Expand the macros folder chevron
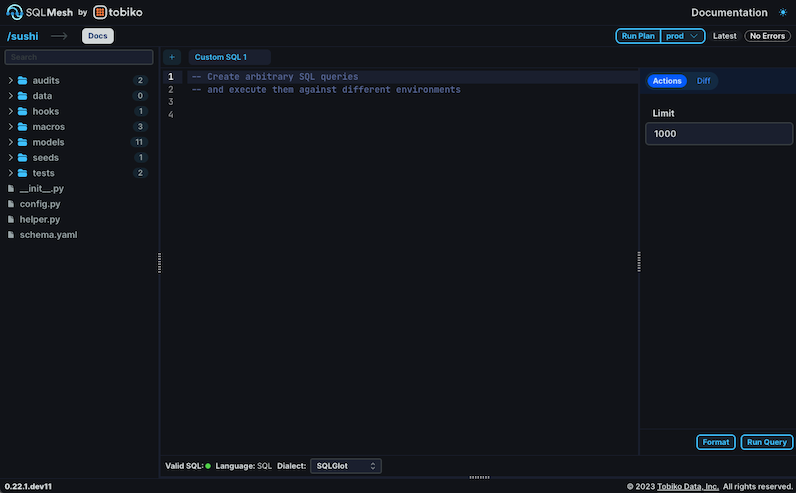Image resolution: width=796 pixels, height=493 pixels. pos(11,126)
